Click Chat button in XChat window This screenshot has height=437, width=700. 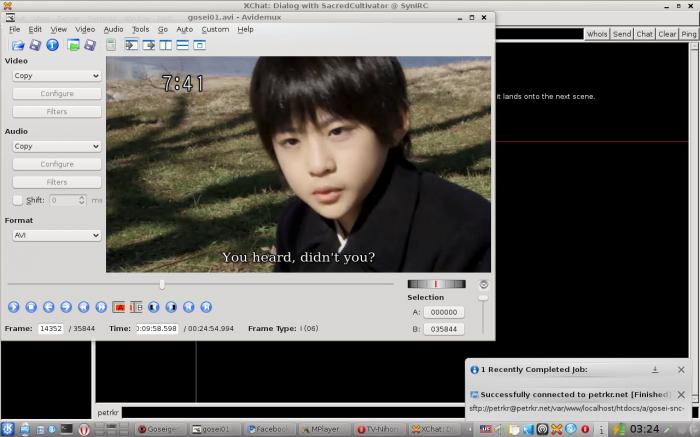tap(644, 34)
